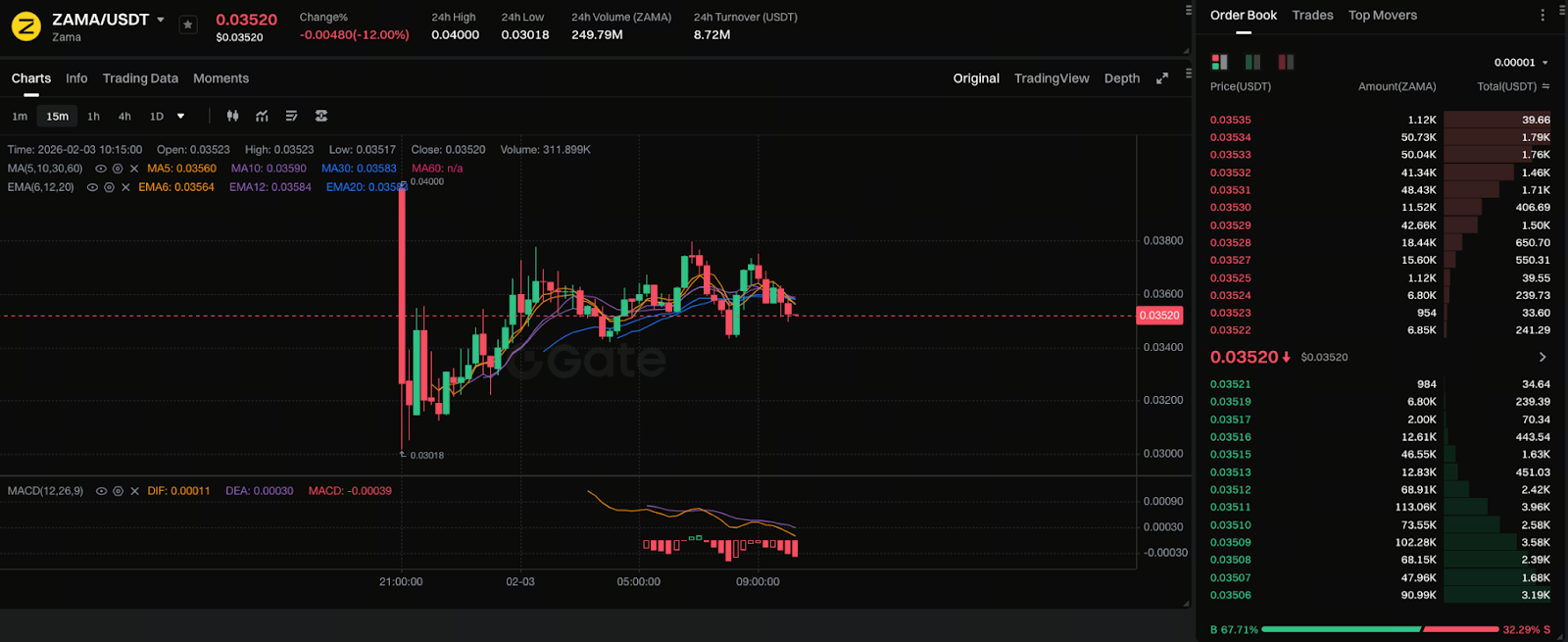Swap Total(USDT) column display icon
Screen dimensions: 1568x642
tap(1545, 86)
